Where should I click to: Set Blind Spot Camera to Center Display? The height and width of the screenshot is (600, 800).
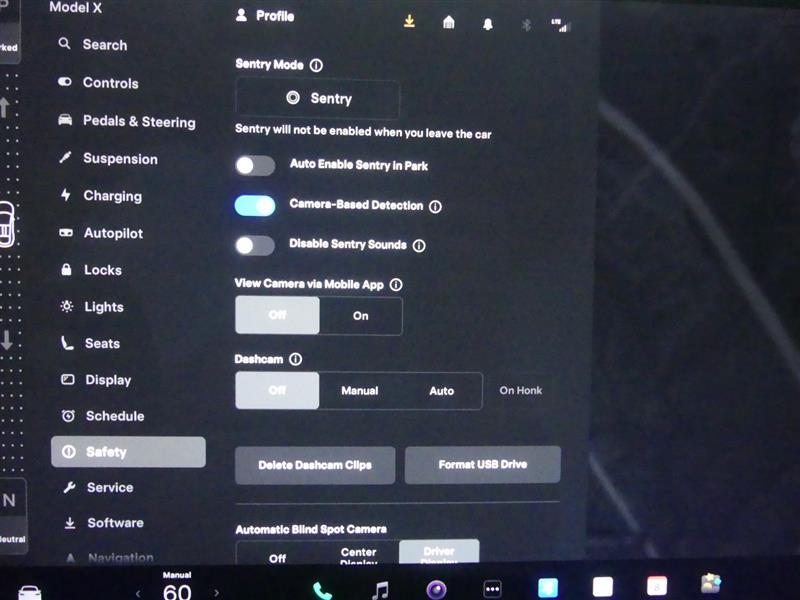pyautogui.click(x=359, y=555)
